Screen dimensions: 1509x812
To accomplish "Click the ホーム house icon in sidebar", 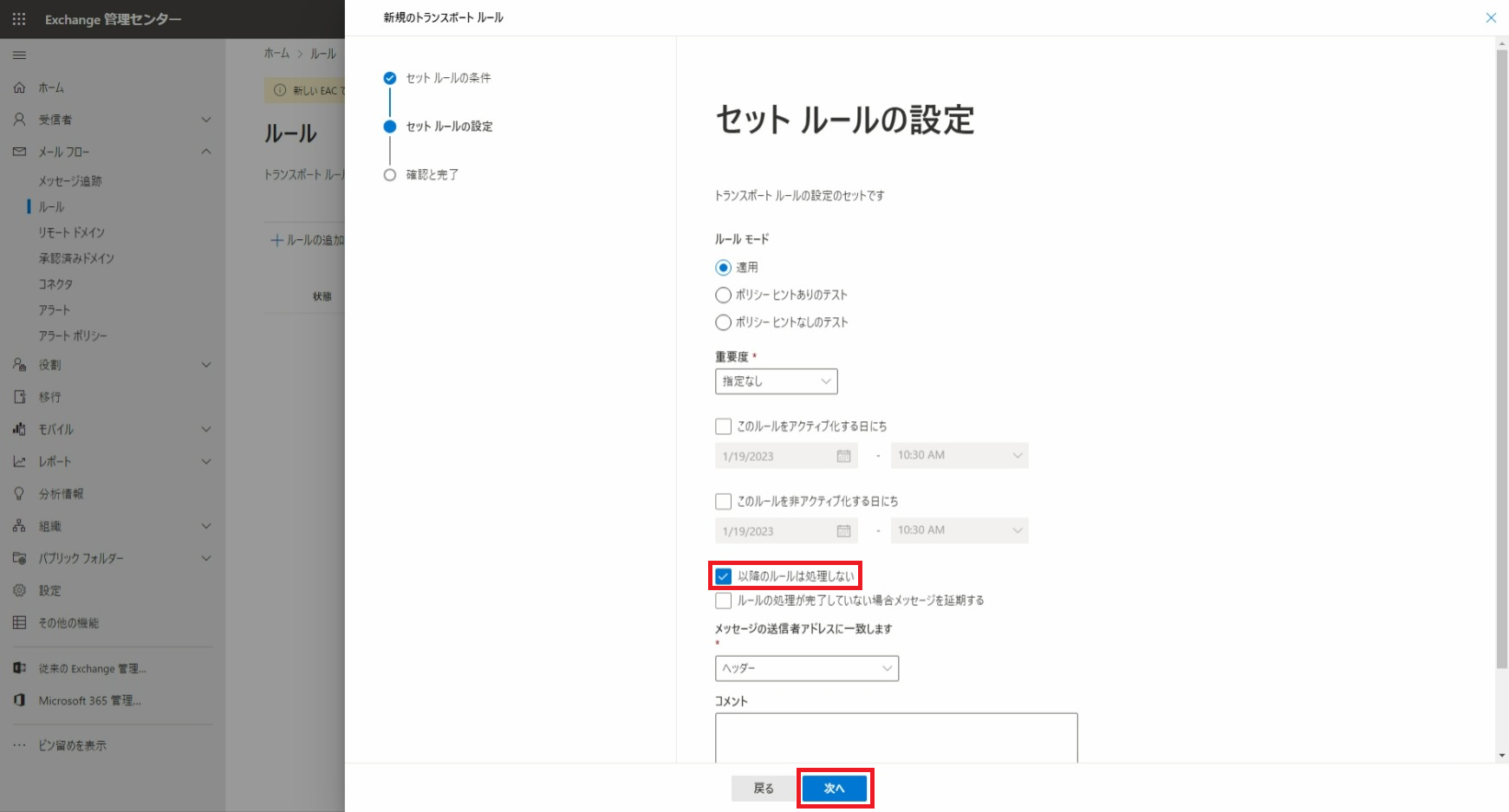I will (19, 88).
